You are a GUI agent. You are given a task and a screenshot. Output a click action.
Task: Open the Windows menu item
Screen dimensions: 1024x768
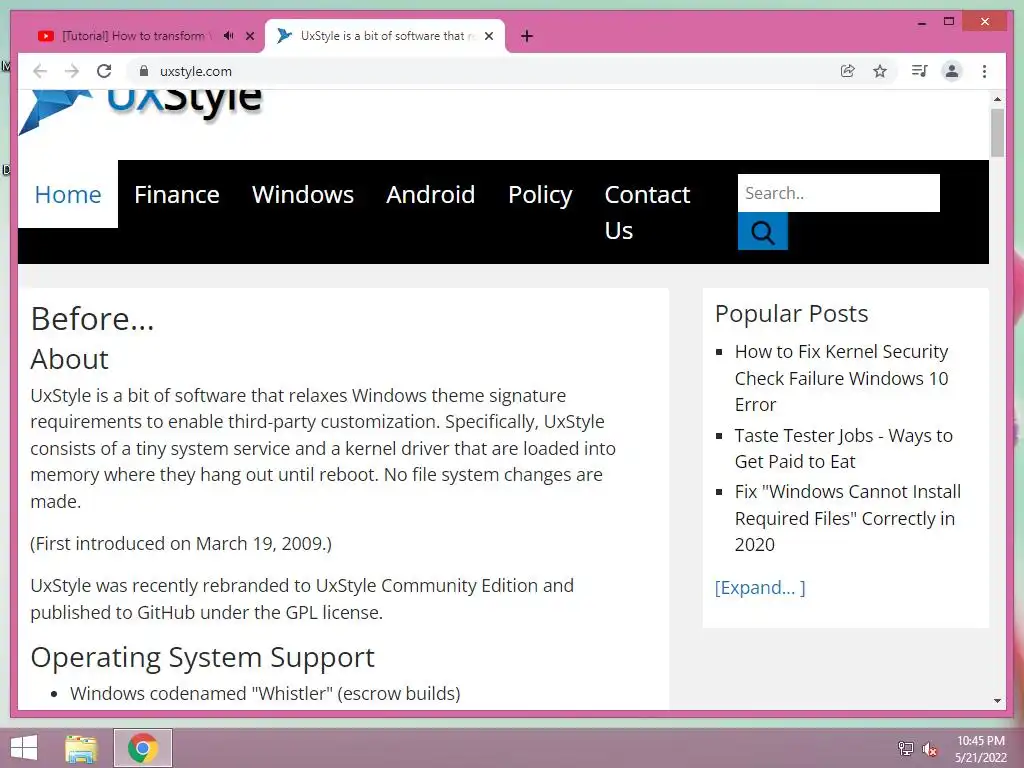point(303,195)
